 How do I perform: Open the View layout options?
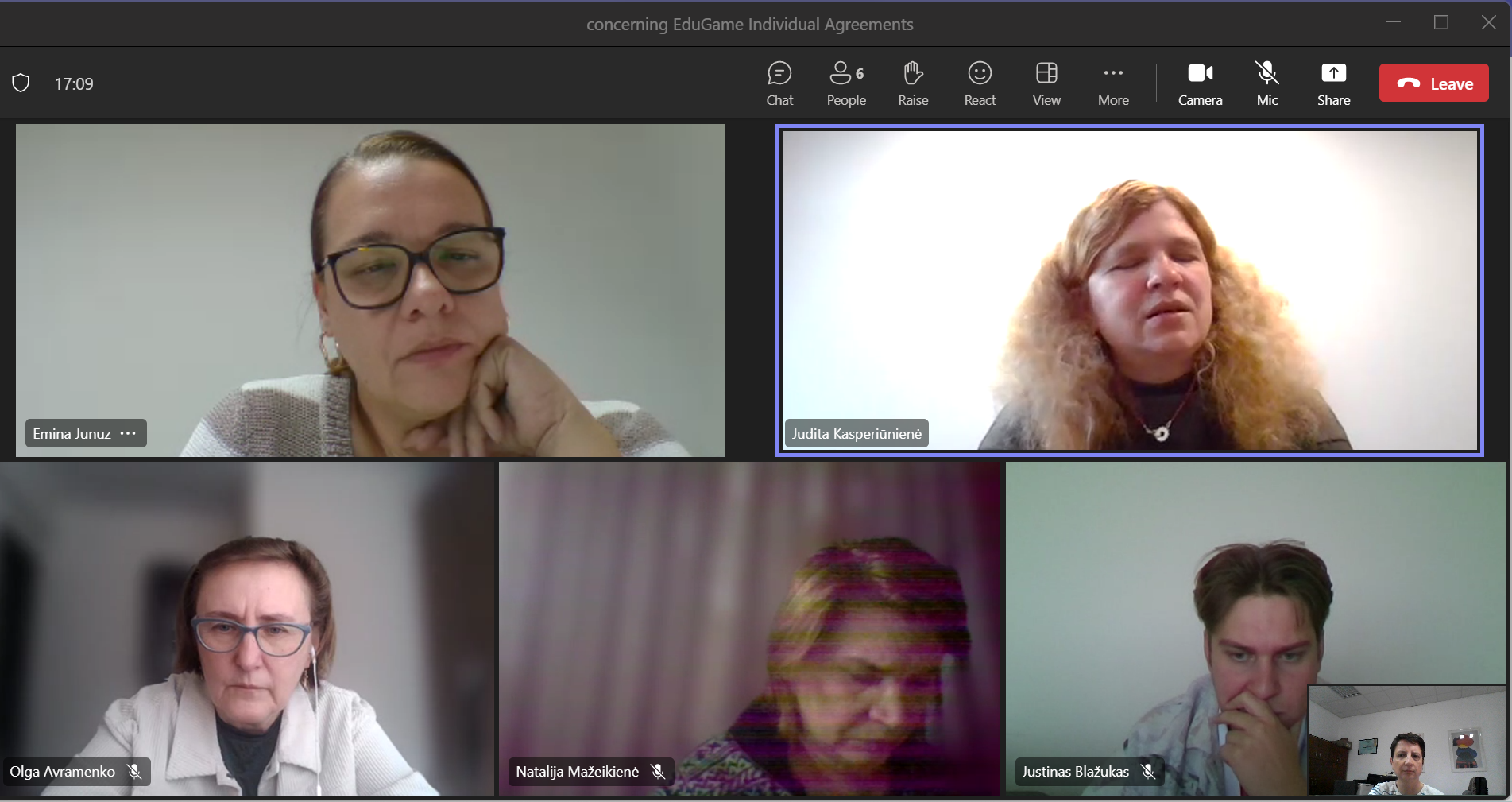click(1046, 83)
